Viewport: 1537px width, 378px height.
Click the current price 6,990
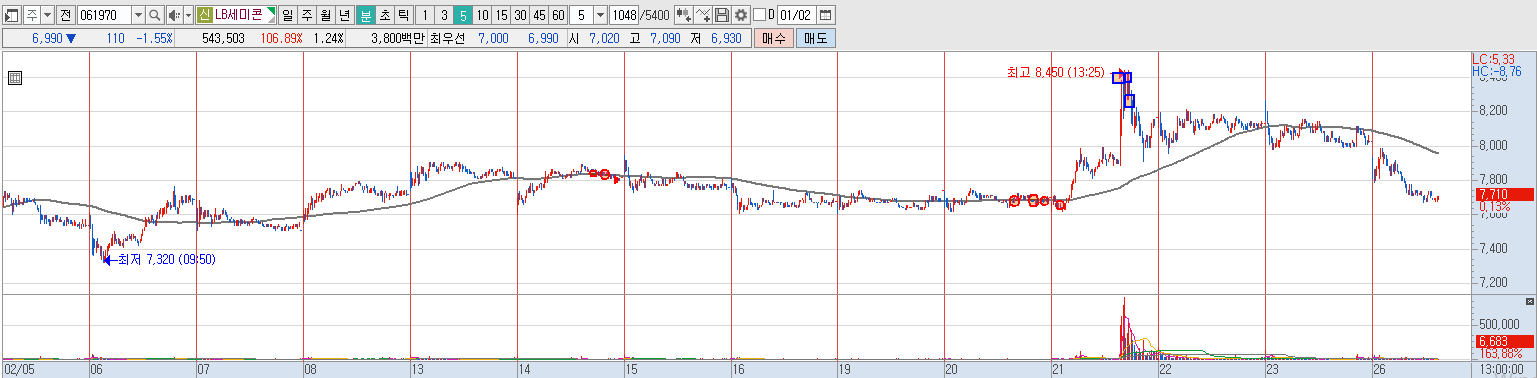(48, 38)
